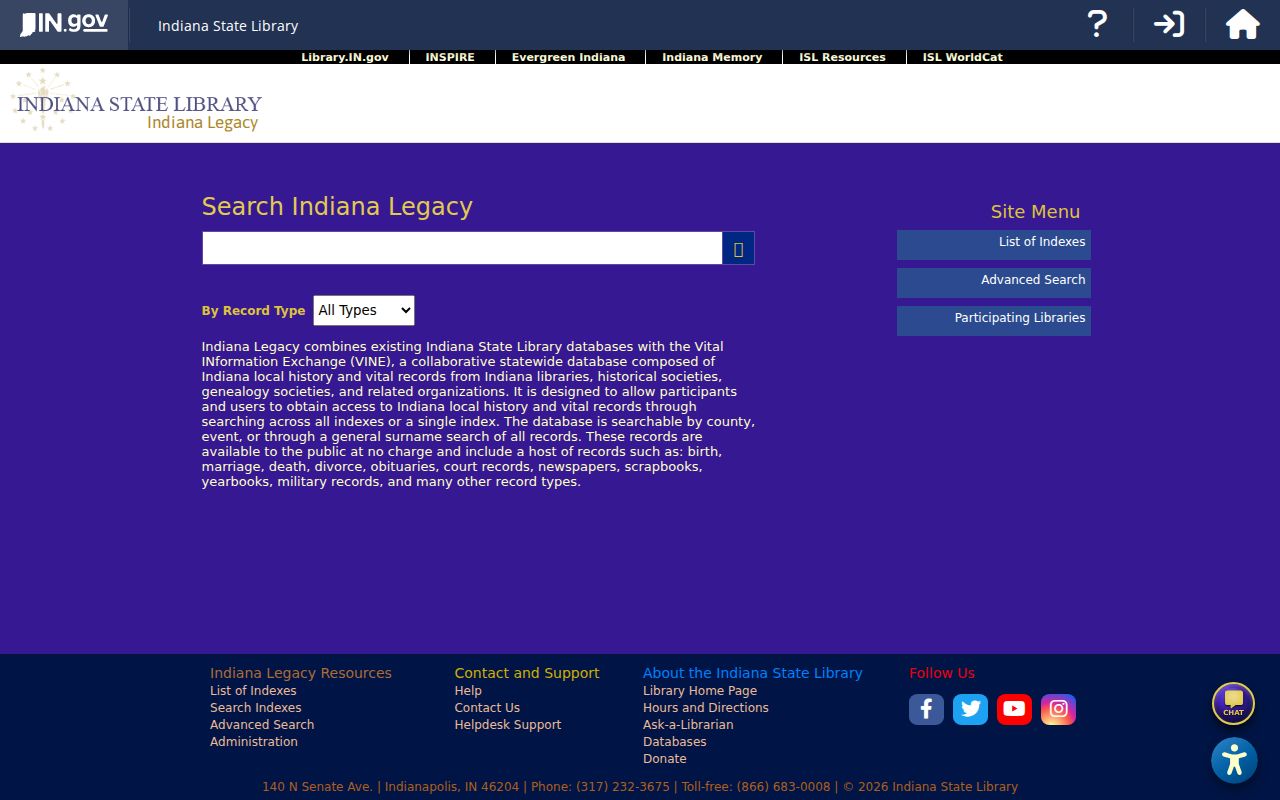Open the Instagram icon

[x=1058, y=709]
